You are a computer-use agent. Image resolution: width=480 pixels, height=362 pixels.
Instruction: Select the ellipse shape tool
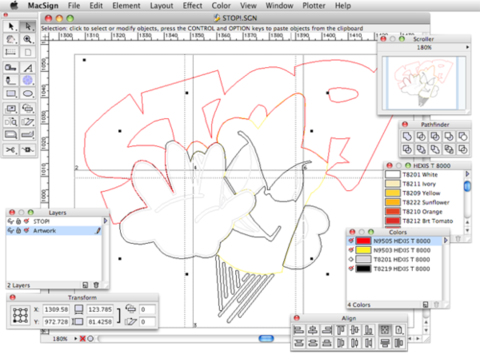pos(27,93)
